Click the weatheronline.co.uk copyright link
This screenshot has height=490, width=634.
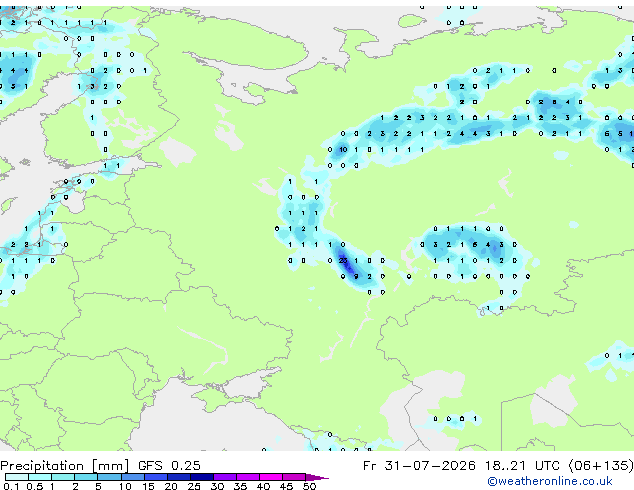click(550, 481)
